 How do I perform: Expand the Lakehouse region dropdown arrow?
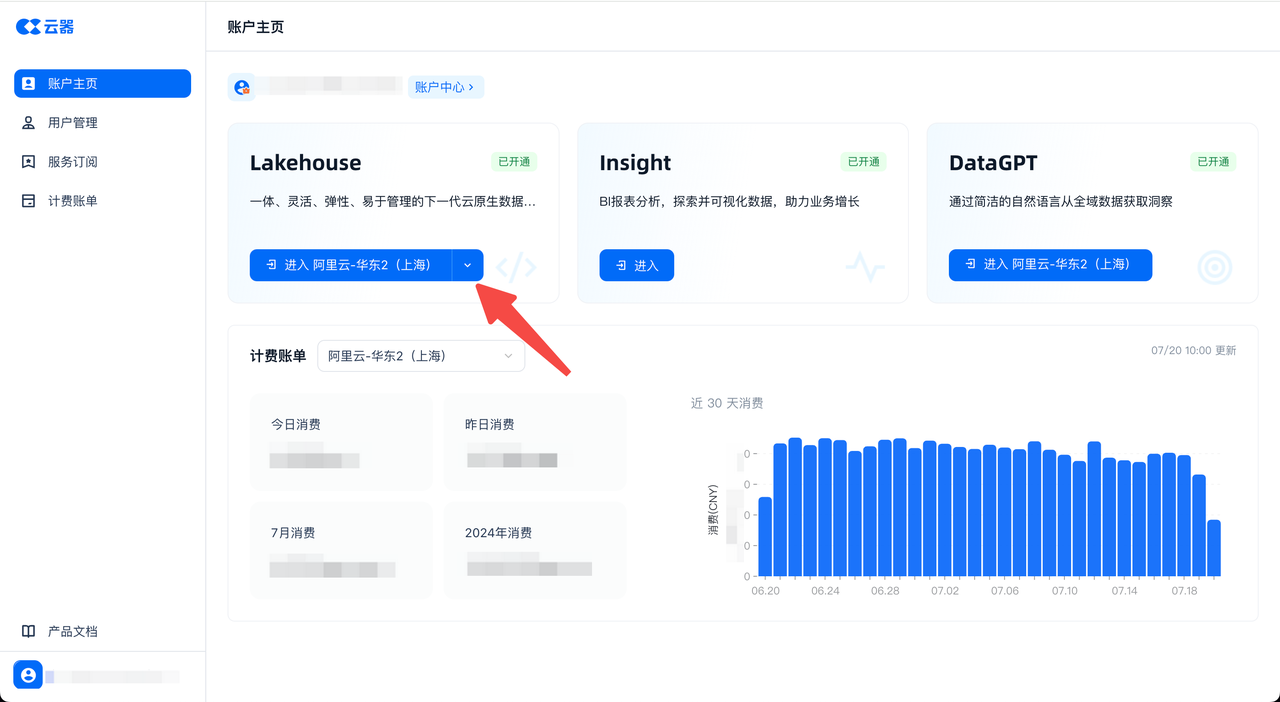point(468,265)
